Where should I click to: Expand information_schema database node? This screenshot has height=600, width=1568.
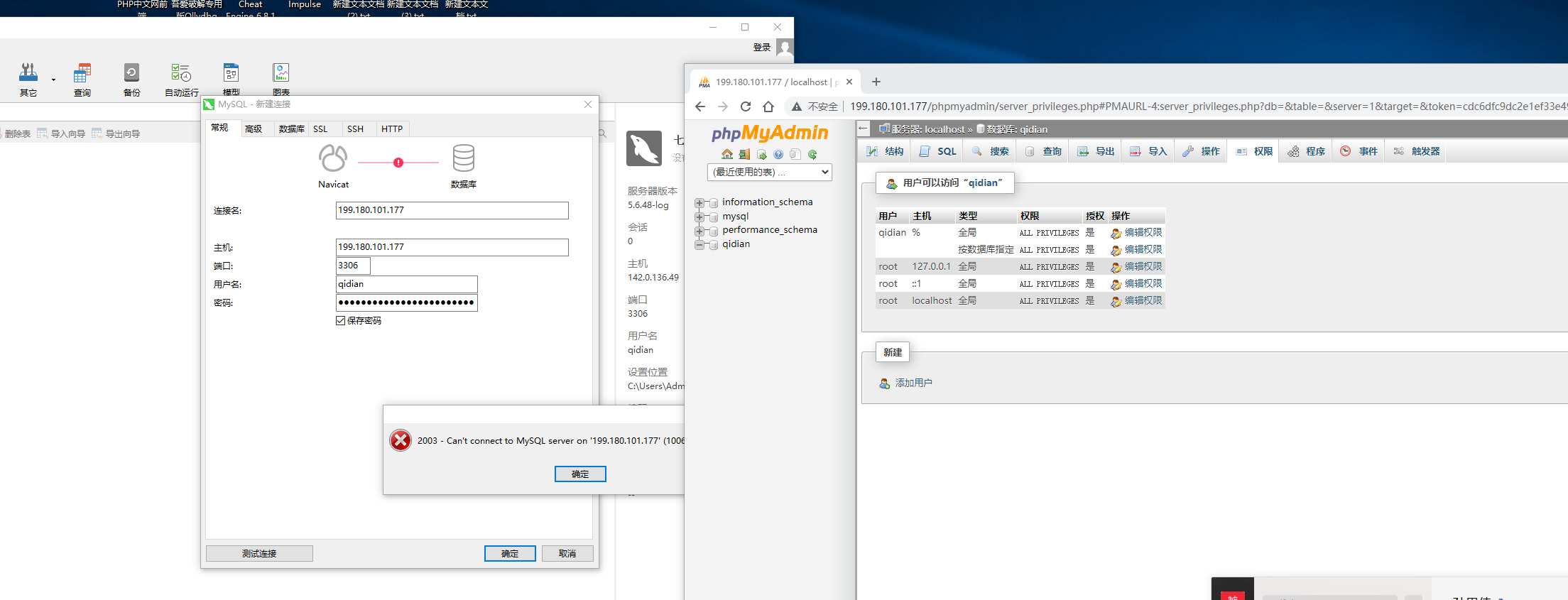(x=699, y=202)
